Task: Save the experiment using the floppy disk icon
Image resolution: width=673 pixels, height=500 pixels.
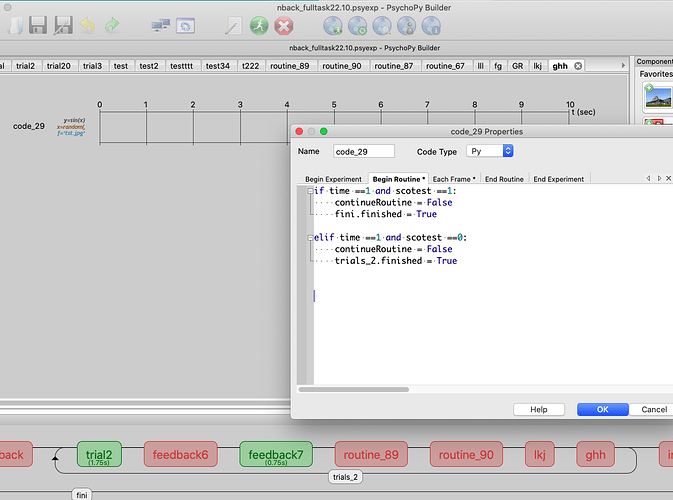Action: pyautogui.click(x=38, y=26)
